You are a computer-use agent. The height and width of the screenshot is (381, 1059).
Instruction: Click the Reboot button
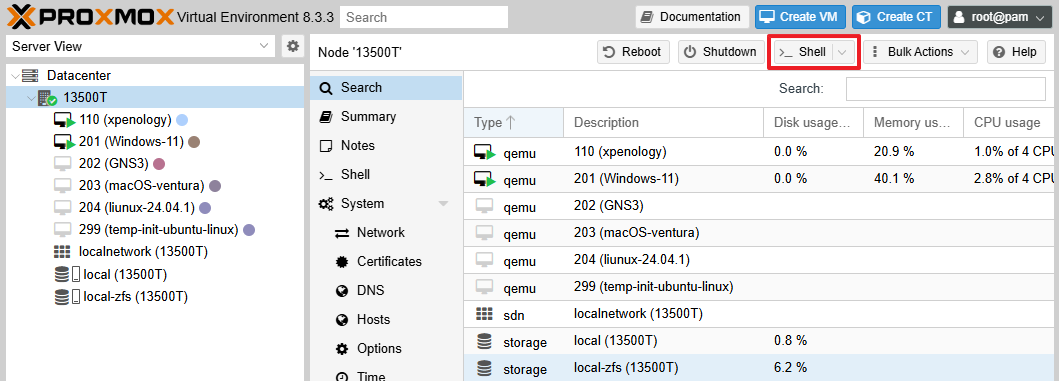coord(633,52)
